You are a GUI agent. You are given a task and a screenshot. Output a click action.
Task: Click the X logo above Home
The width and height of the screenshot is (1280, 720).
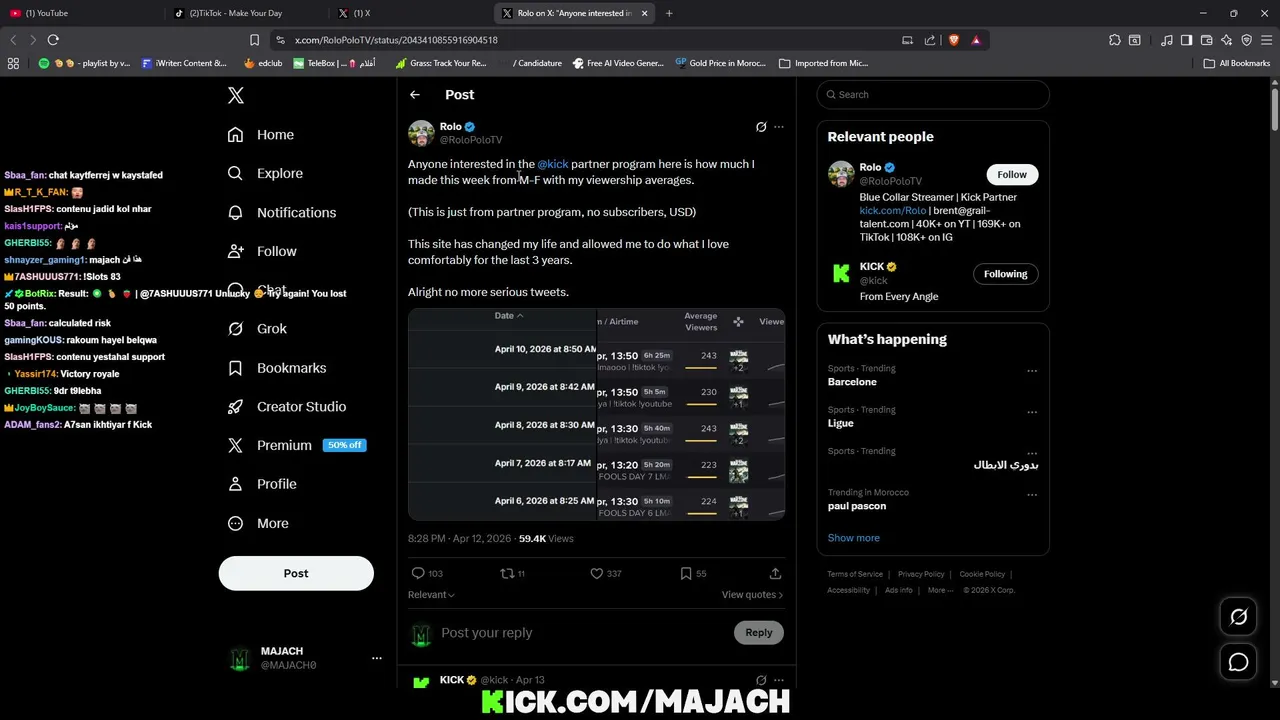pyautogui.click(x=236, y=95)
